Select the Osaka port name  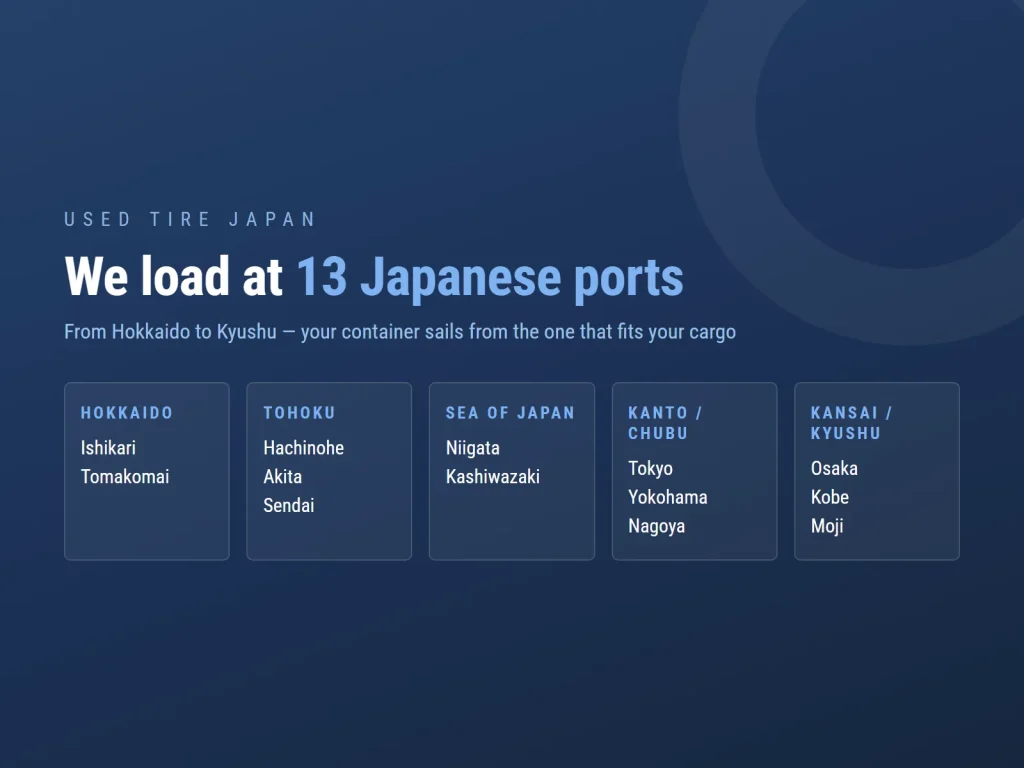(x=834, y=468)
